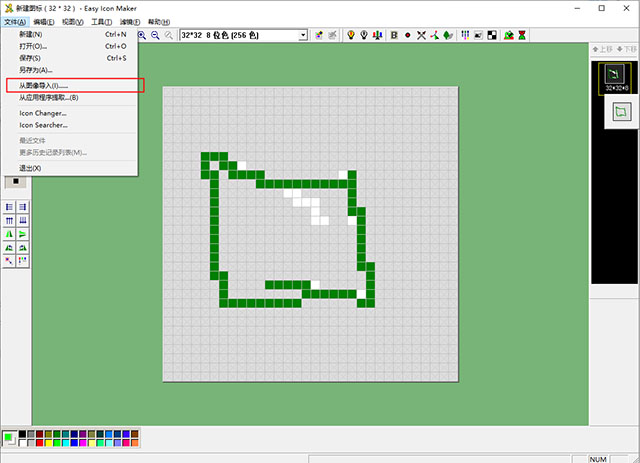The image size is (640, 463).
Task: Click the 上移 move up button
Action: (x=602, y=49)
